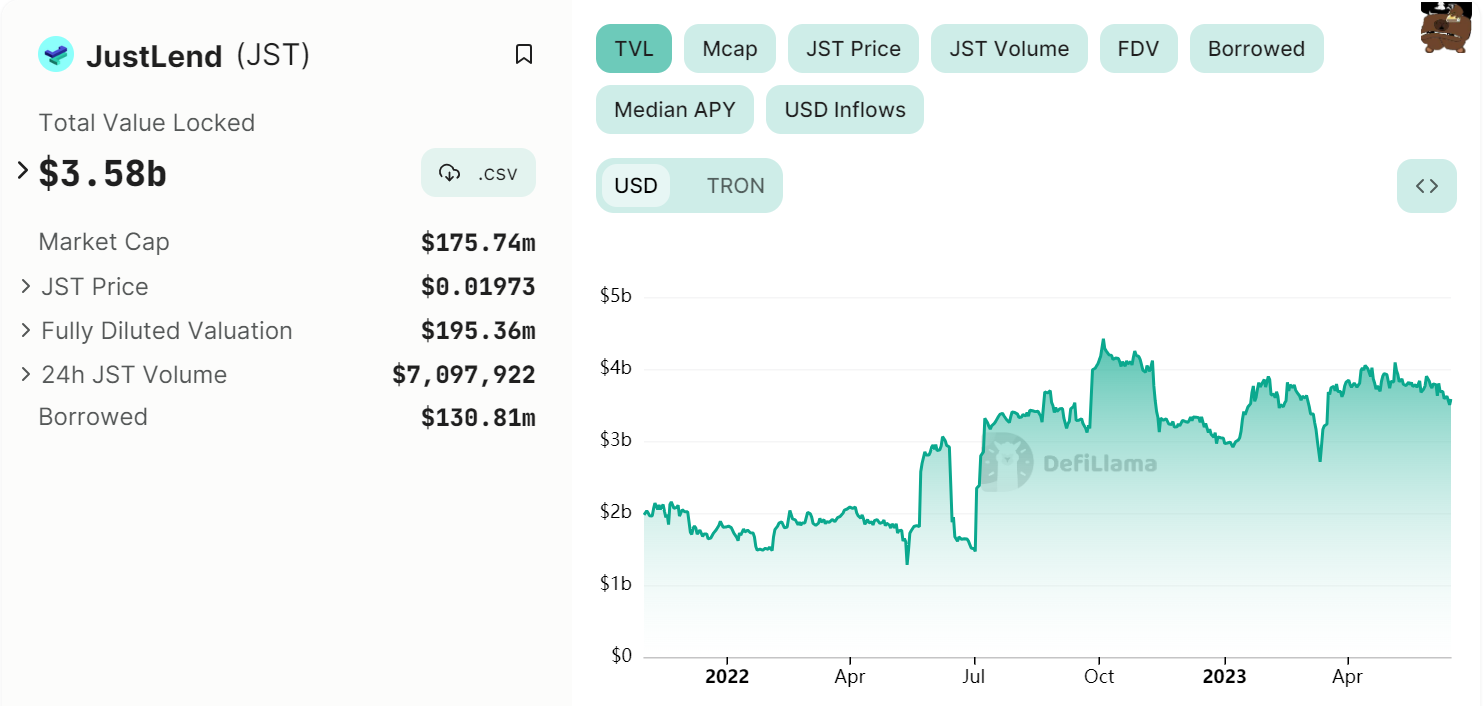Image resolution: width=1483 pixels, height=706 pixels.
Task: Click the JustLend protocol logo
Action: coord(56,55)
